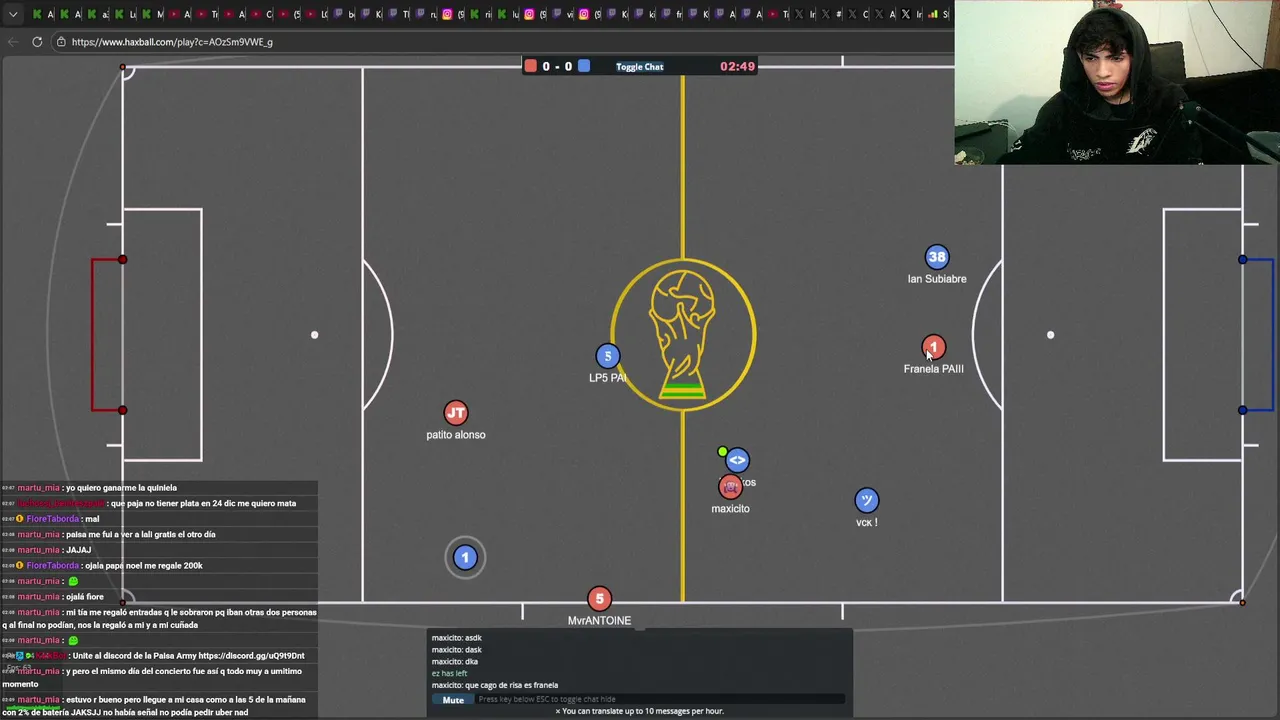Click the Ian Subiabre name label
Image resolution: width=1280 pixels, height=720 pixels.
coord(937,279)
